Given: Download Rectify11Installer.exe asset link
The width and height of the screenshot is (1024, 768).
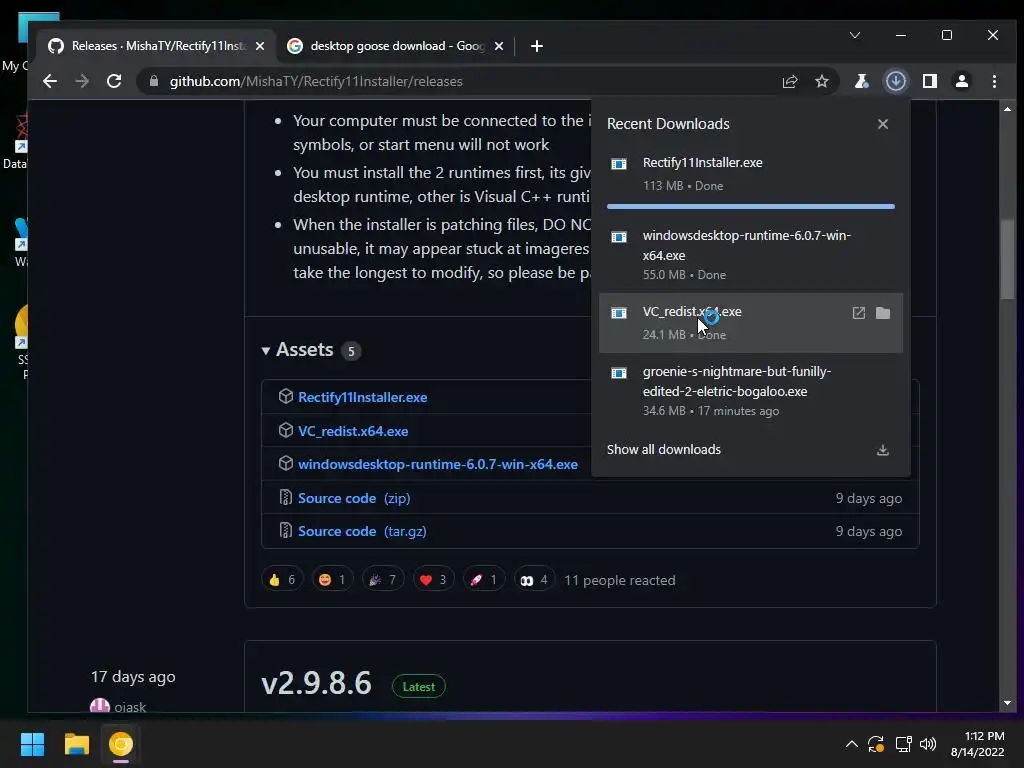Looking at the screenshot, I should [x=362, y=397].
